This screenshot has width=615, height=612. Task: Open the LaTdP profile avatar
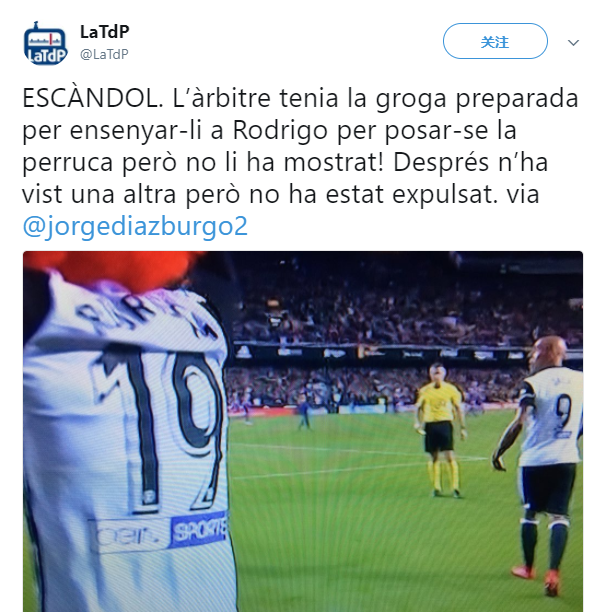click(45, 44)
